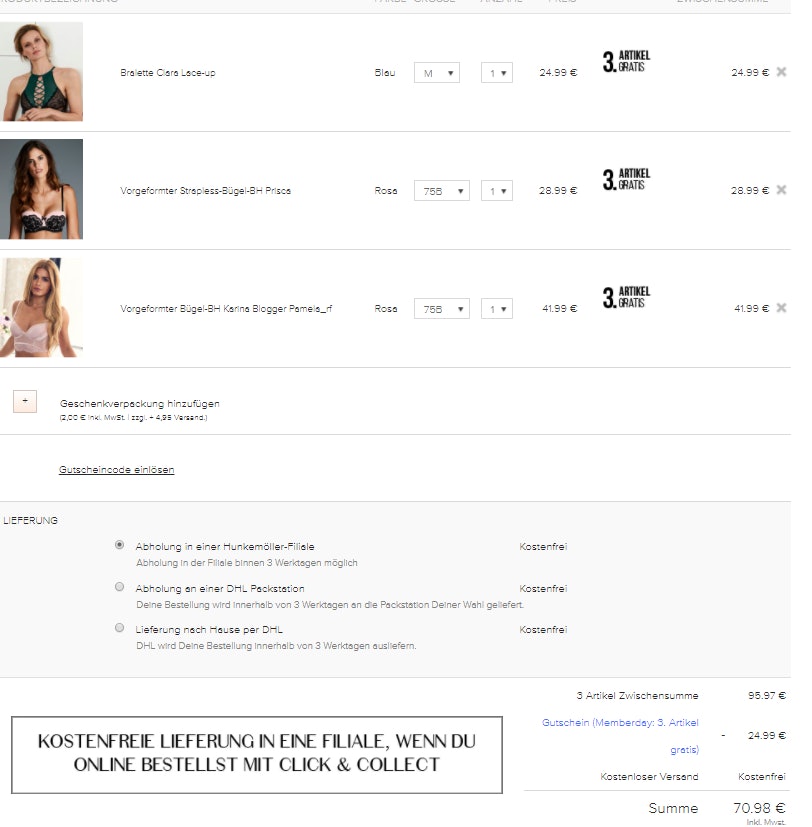
Task: Open Vorgeformter Bügel-BH Karina product thumbnail
Action: coord(41,307)
